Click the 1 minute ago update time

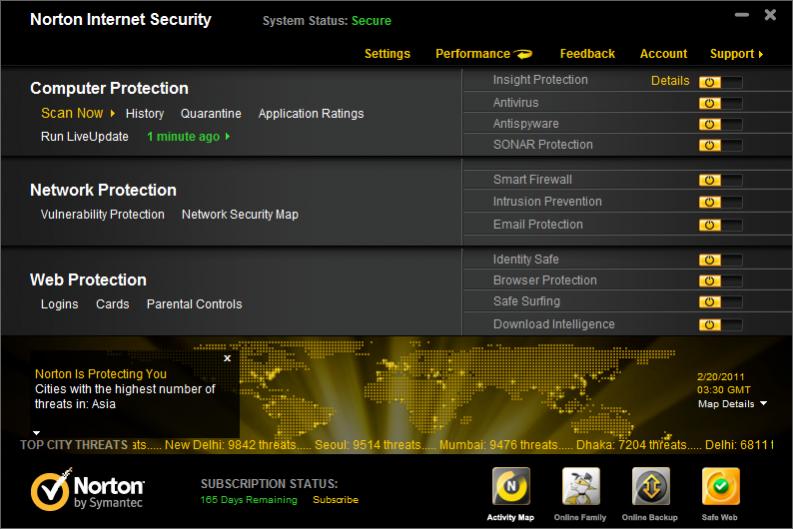point(184,137)
